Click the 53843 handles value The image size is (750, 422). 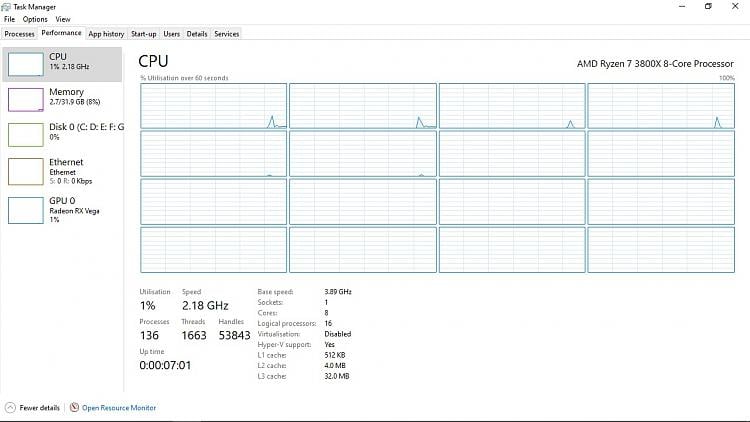point(234,335)
